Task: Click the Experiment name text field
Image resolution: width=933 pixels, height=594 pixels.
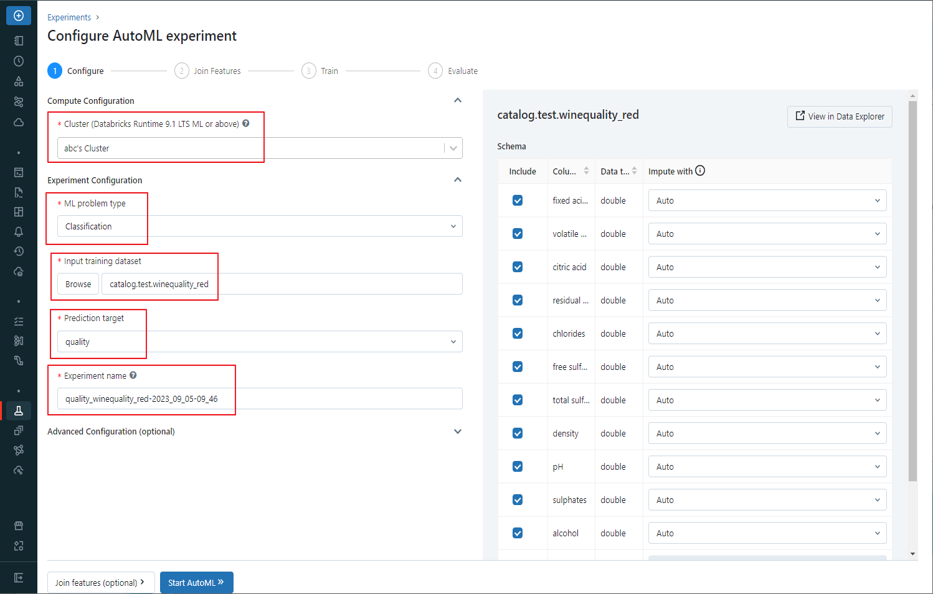Action: pos(259,399)
